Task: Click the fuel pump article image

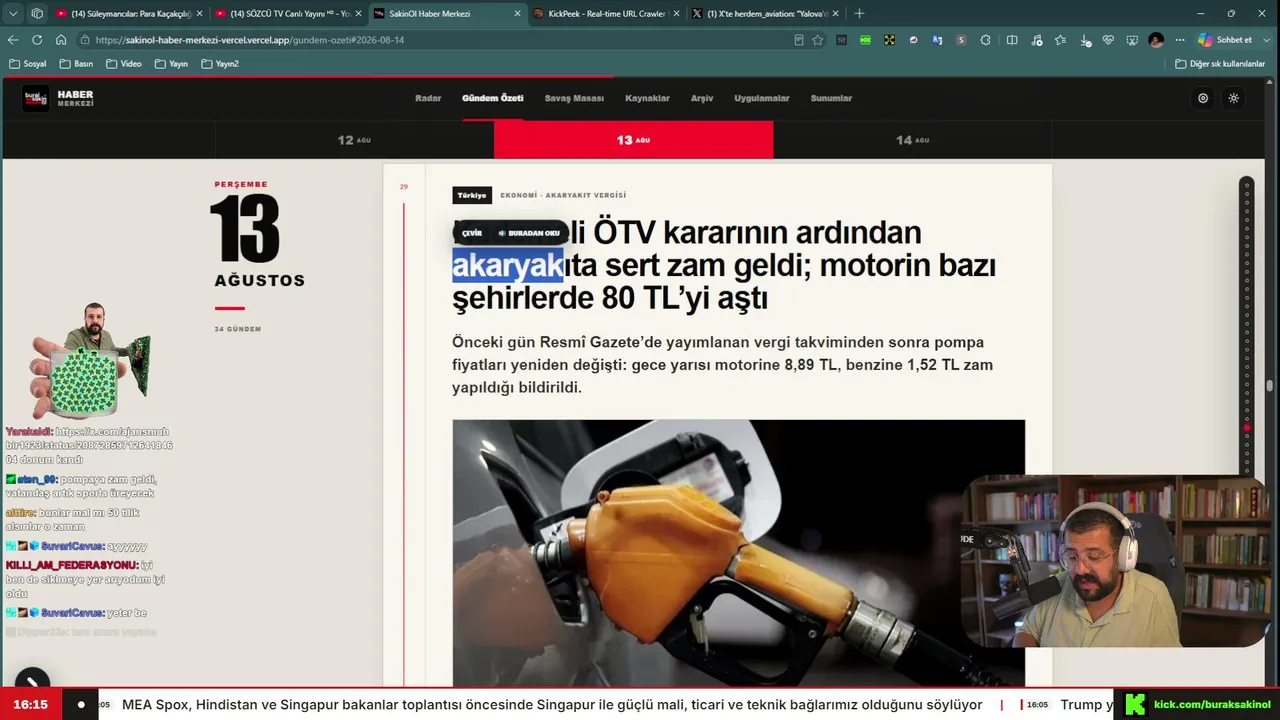Action: 738,553
